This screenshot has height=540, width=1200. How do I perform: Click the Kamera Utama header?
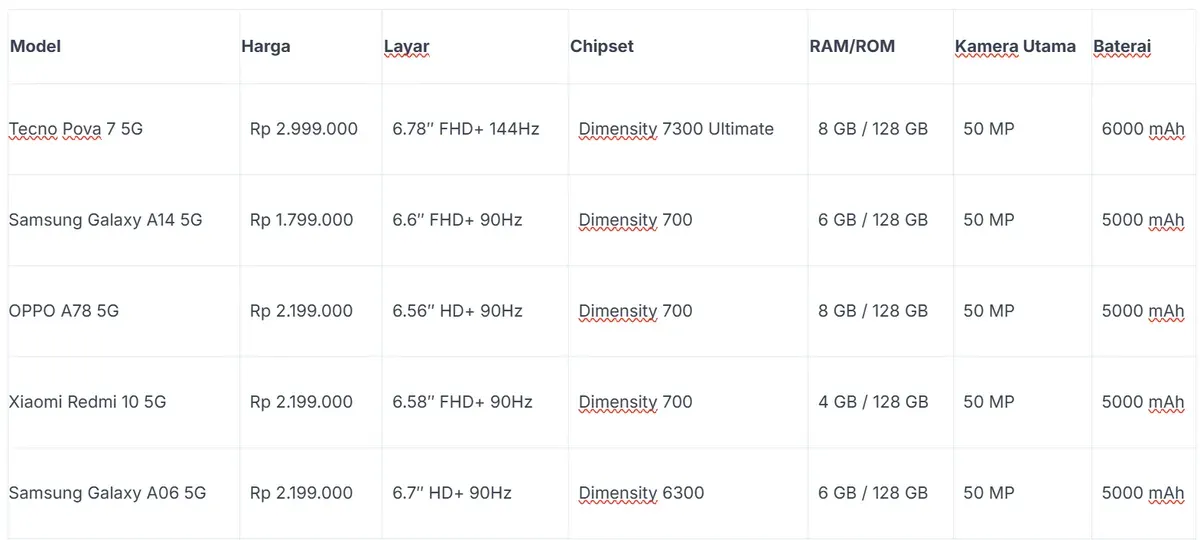click(x=1015, y=46)
